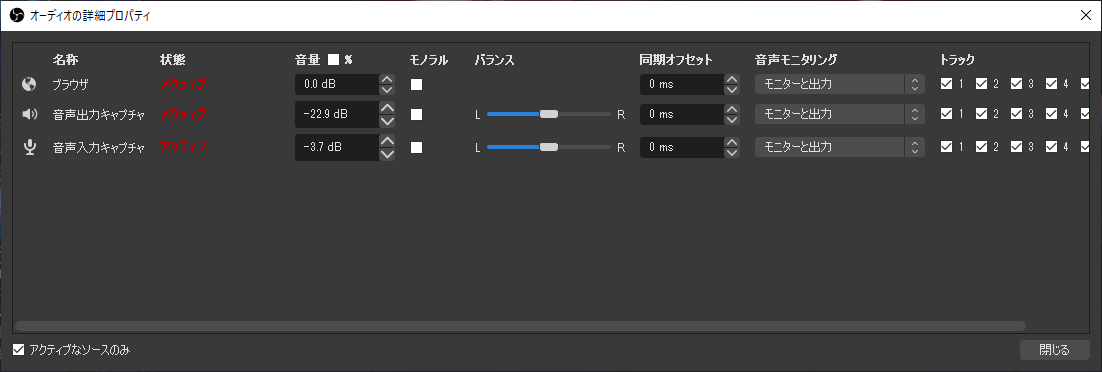Open 音声モニタリング dropdown for 音声出力キャプチャ
This screenshot has width=1102, height=372.
pyautogui.click(x=839, y=114)
